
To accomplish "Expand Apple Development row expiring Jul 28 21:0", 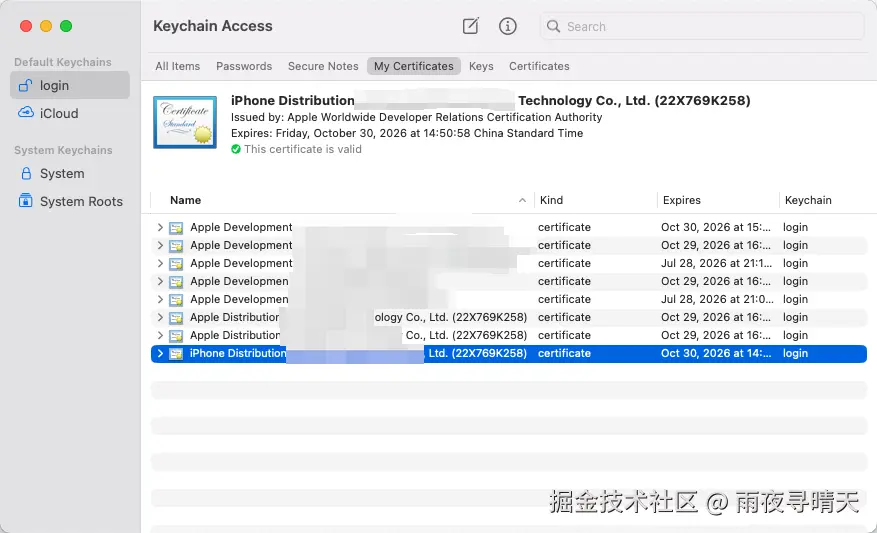I will (x=160, y=299).
